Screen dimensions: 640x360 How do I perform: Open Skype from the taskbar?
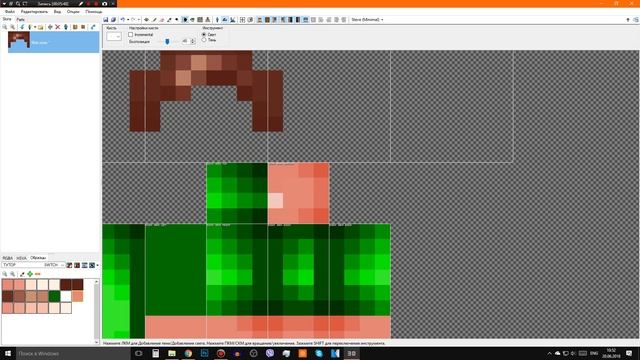[x=319, y=353]
